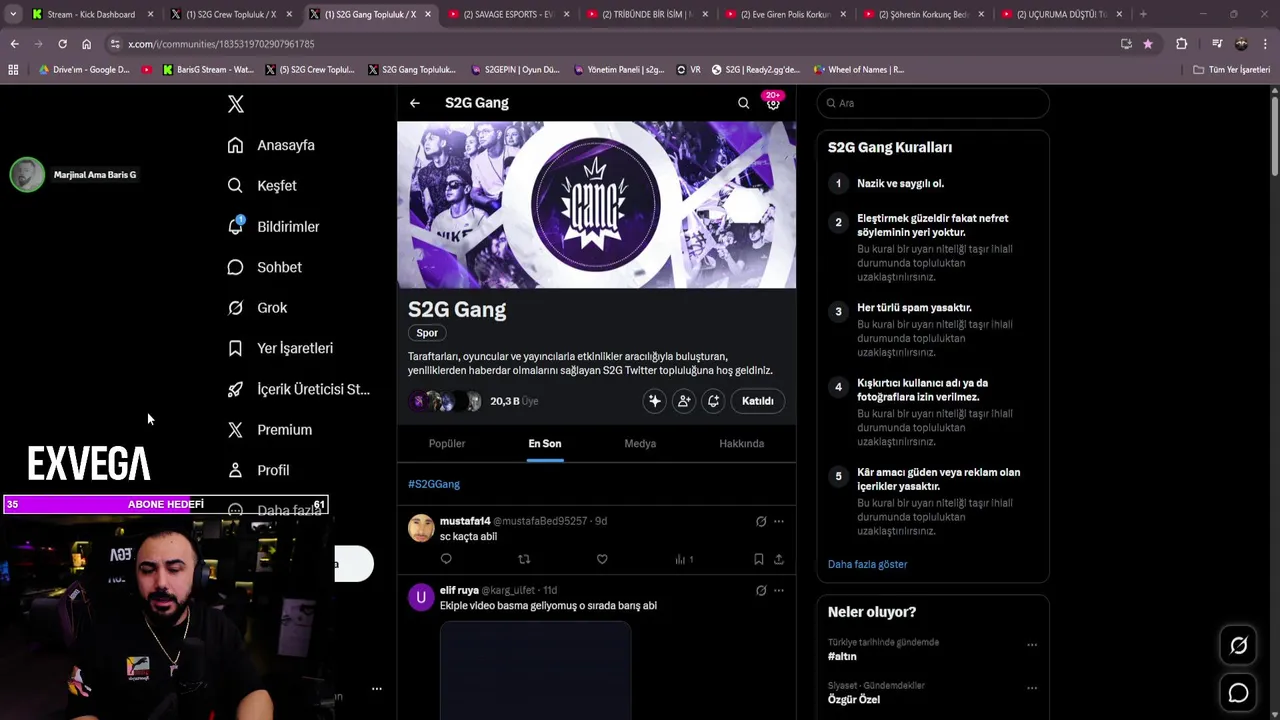Screen dimensions: 1280x720
Task: Click the #S2GGang hashtag
Action: coord(434,484)
